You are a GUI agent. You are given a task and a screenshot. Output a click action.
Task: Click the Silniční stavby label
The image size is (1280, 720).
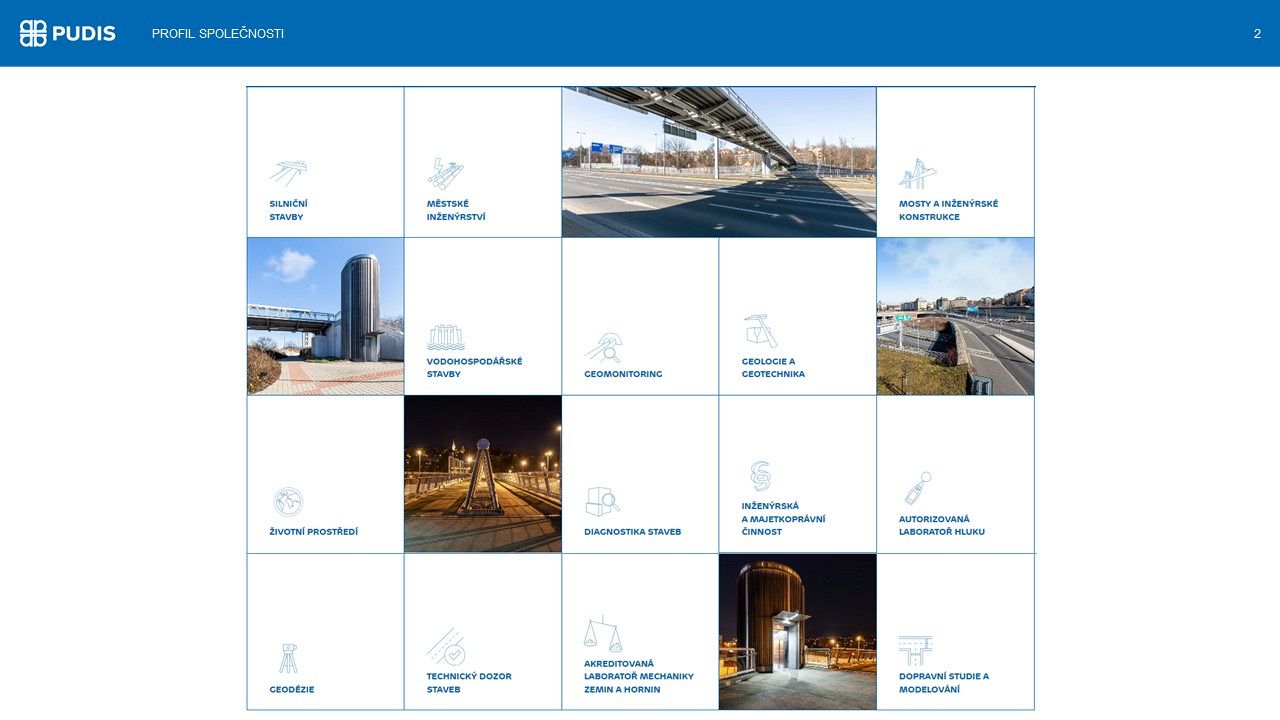(288, 210)
